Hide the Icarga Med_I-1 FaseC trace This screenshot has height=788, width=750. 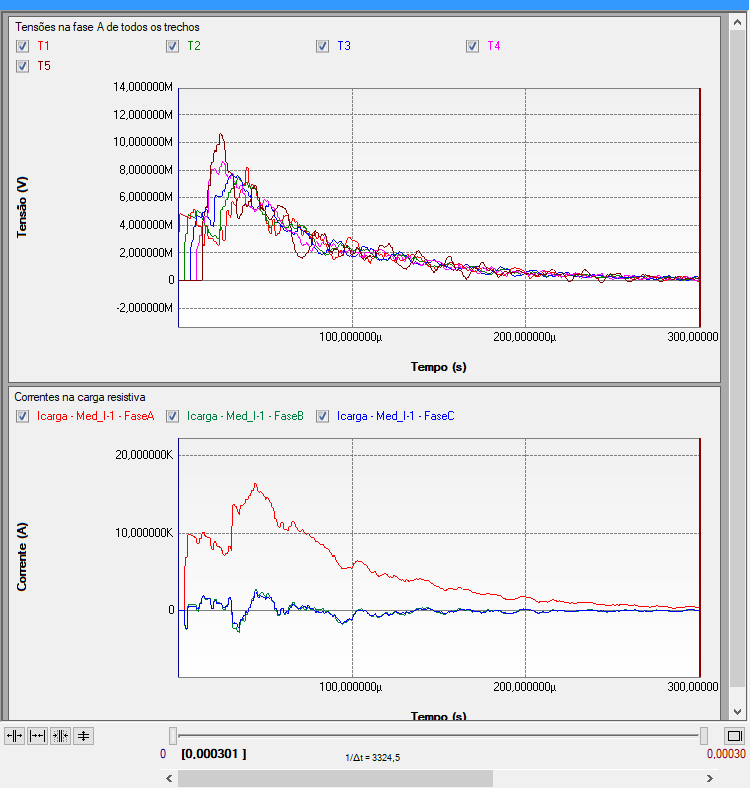click(x=323, y=416)
